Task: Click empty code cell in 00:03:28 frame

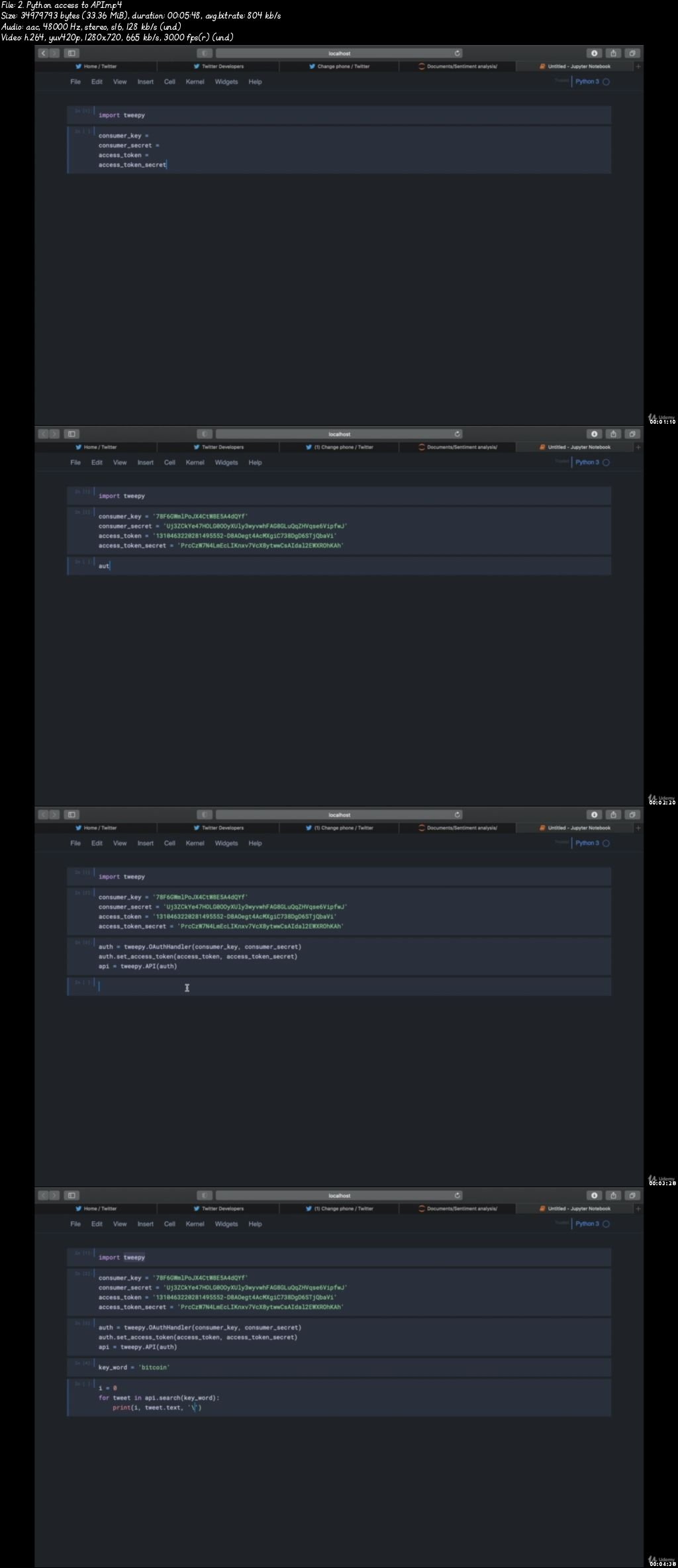Action: (339, 987)
